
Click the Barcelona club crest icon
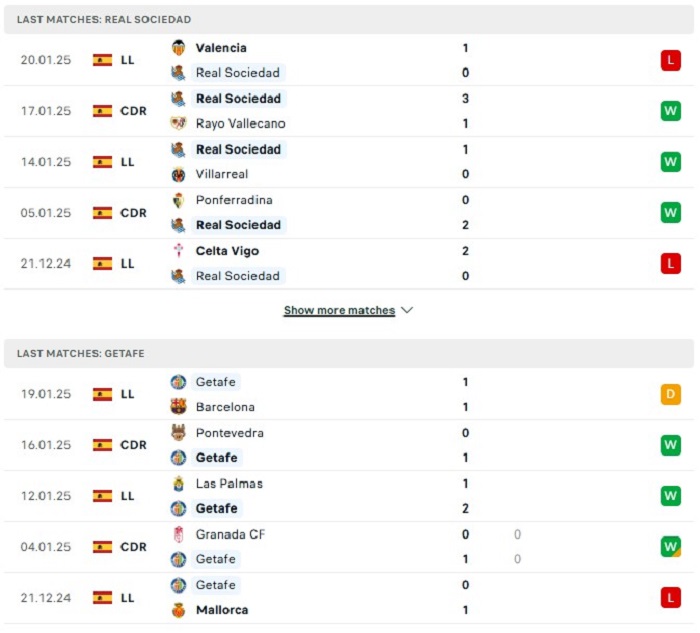pos(179,407)
